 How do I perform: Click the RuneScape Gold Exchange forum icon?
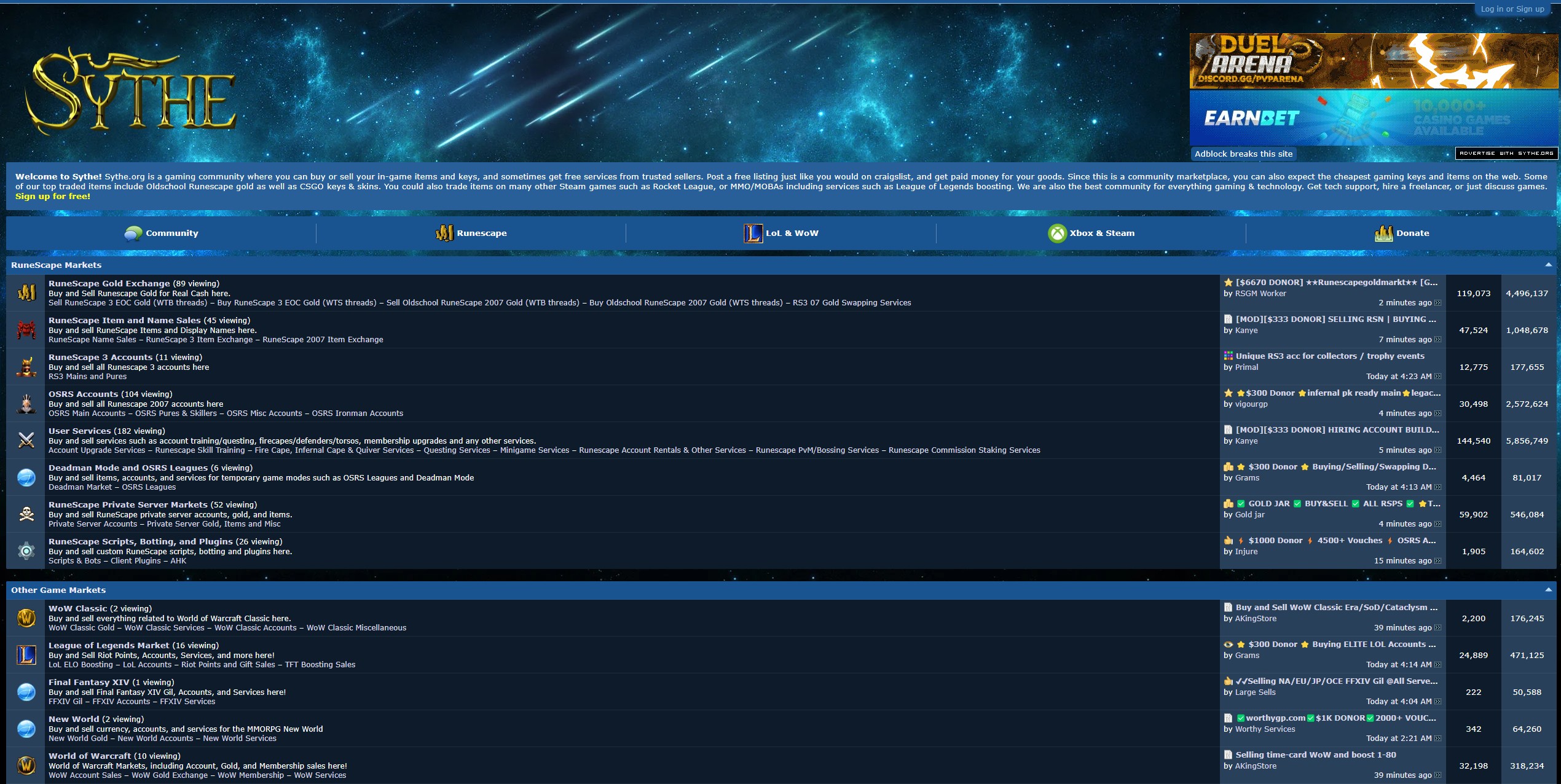click(x=26, y=293)
